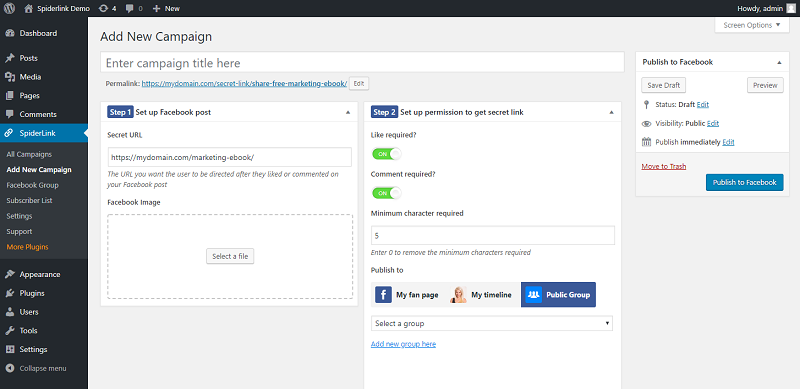Collapse the Step 2 panel arrow
Screen dimensions: 800x389
[611, 112]
